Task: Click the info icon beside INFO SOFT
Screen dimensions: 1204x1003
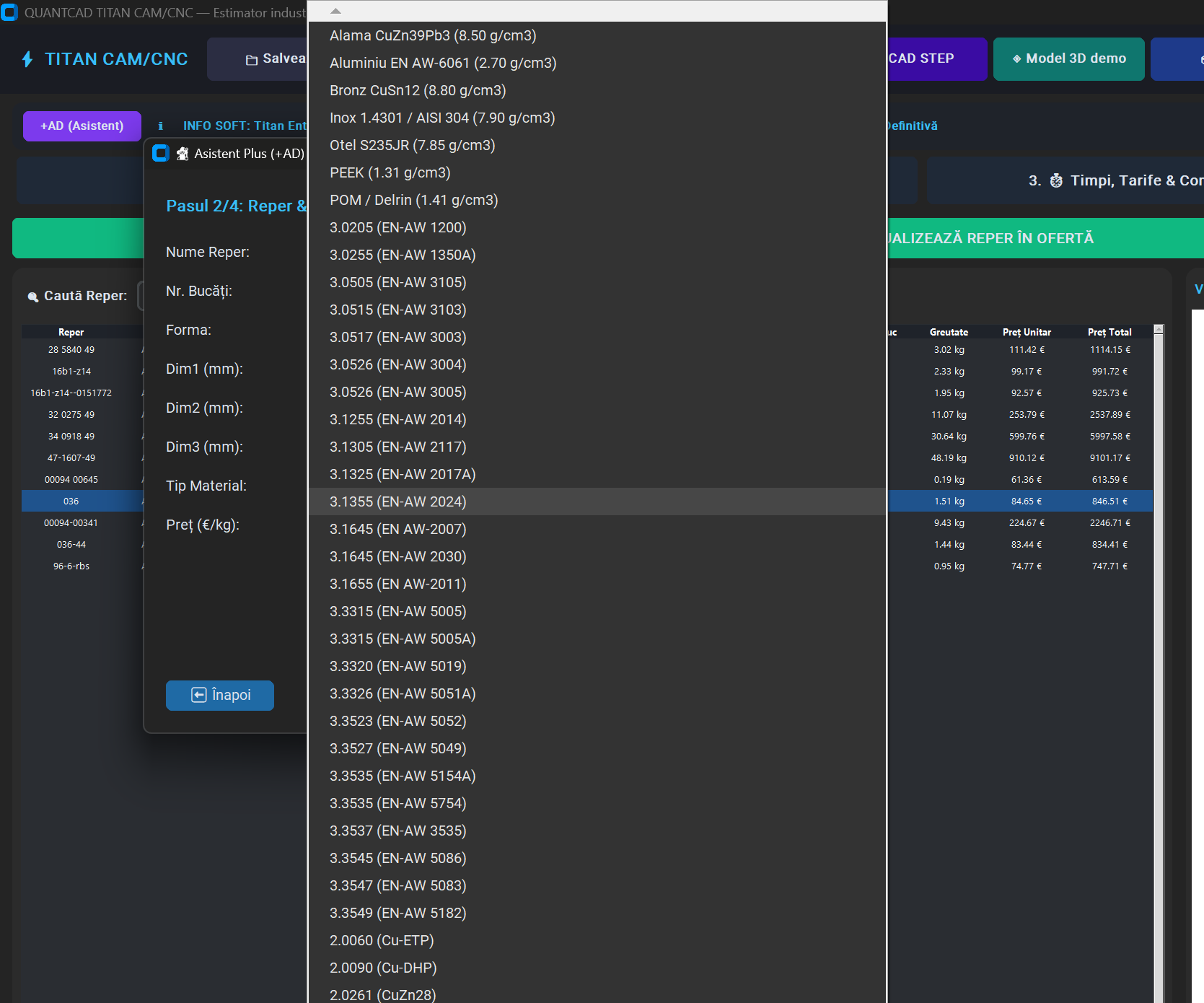Action: pos(160,126)
